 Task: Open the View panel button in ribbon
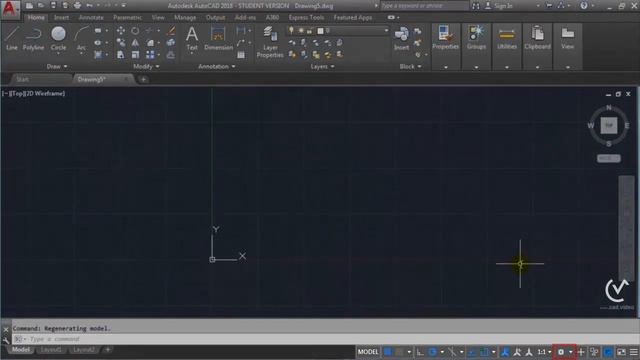568,38
